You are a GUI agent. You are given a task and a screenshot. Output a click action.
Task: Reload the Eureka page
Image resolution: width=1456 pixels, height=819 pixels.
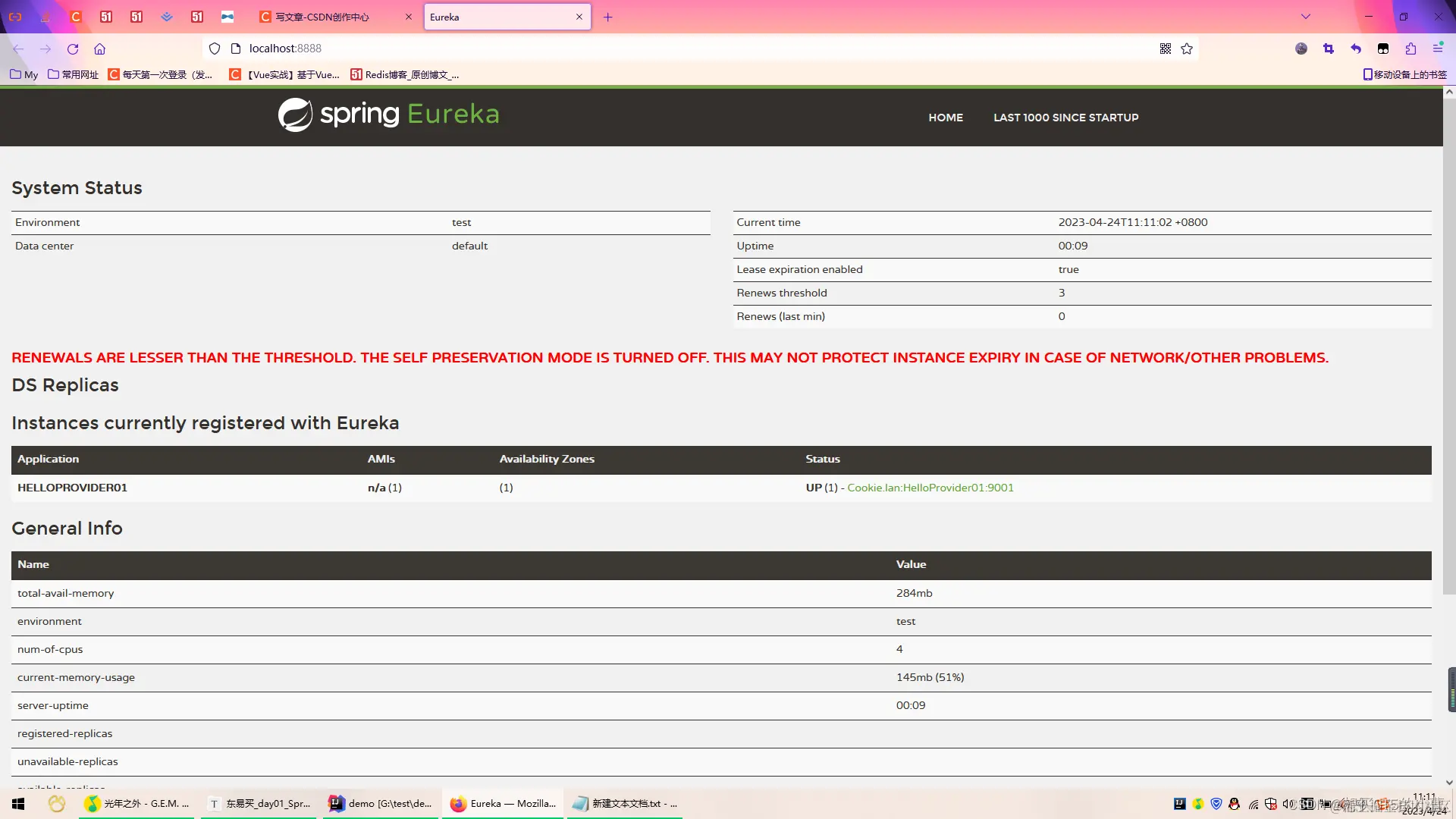point(73,49)
